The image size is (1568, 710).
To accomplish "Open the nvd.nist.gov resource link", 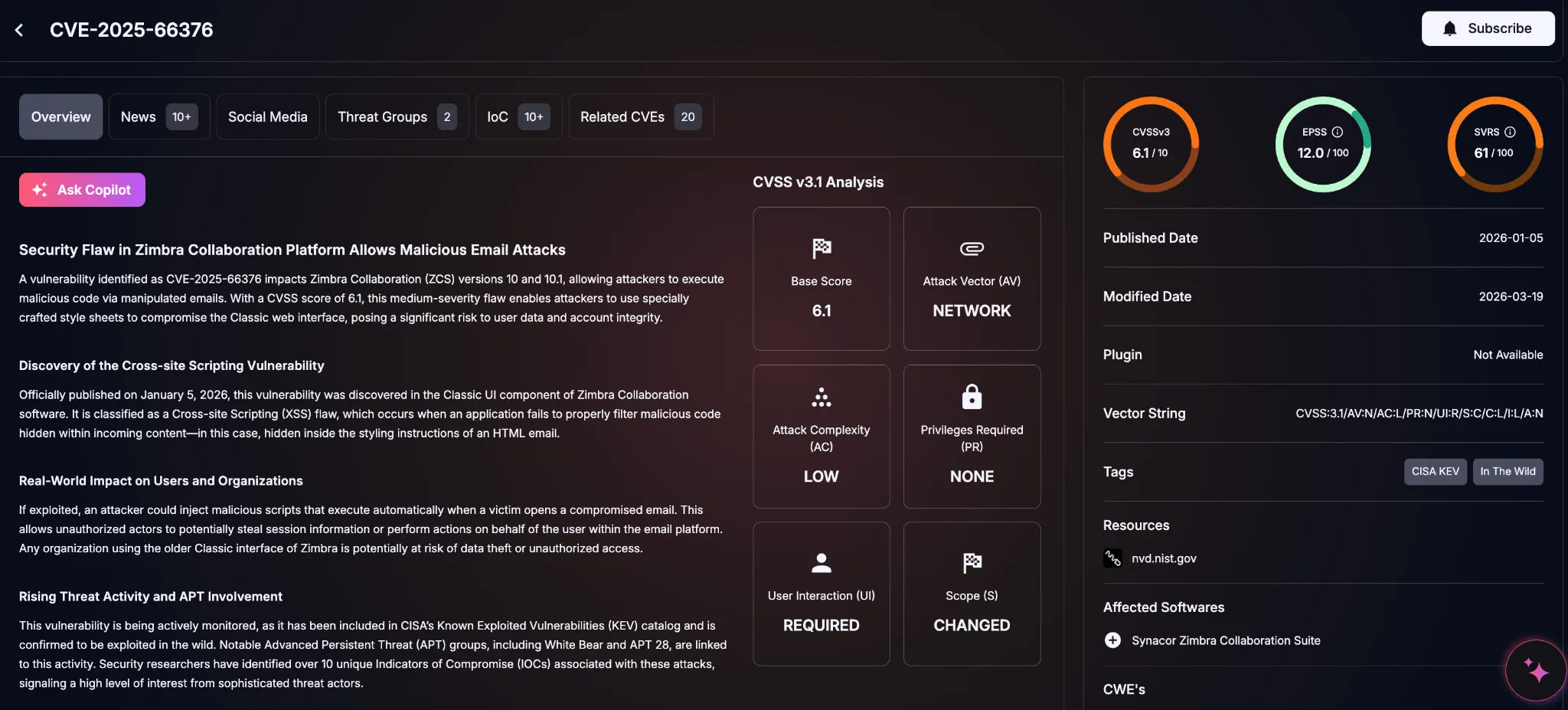I will [x=1164, y=558].
